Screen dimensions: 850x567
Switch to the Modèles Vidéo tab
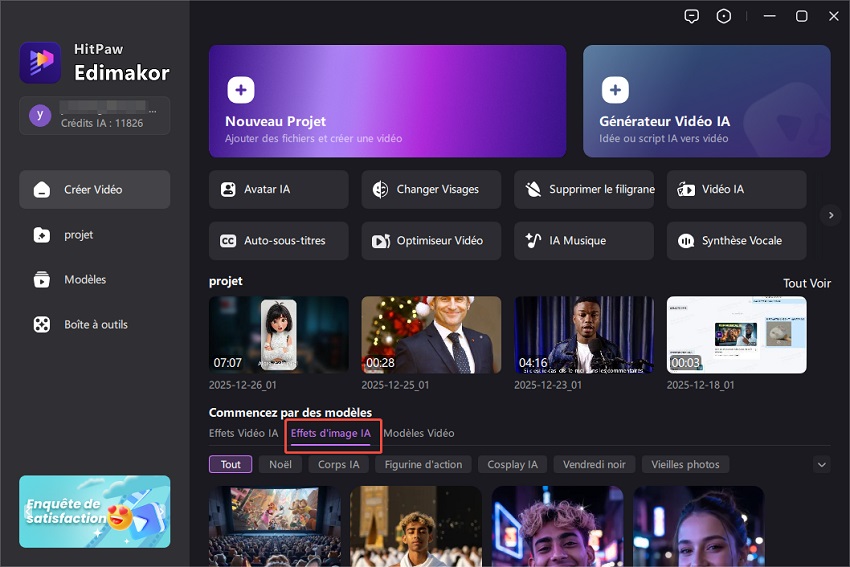419,433
